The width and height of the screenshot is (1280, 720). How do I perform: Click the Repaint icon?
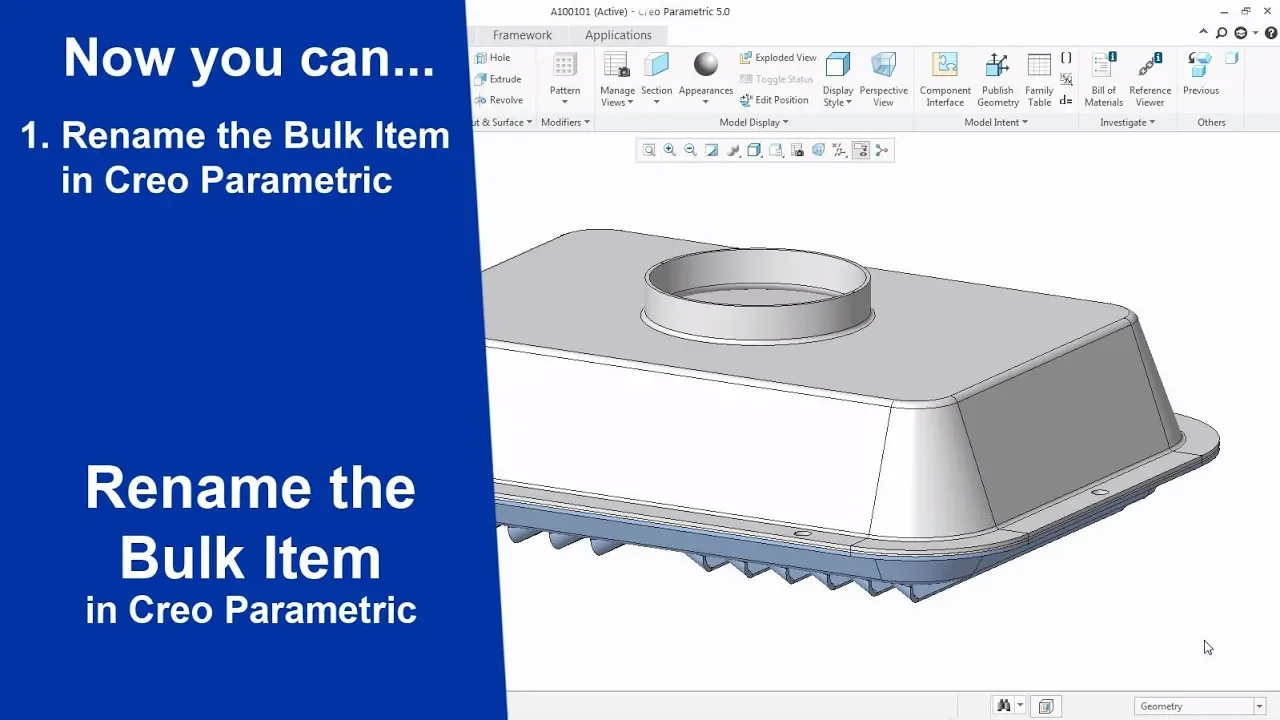[712, 151]
